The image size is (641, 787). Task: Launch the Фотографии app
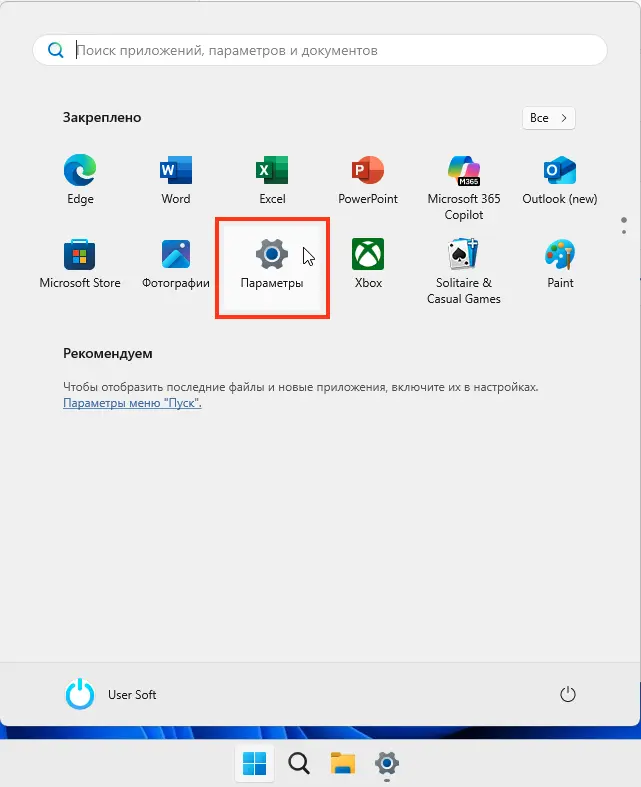(176, 264)
